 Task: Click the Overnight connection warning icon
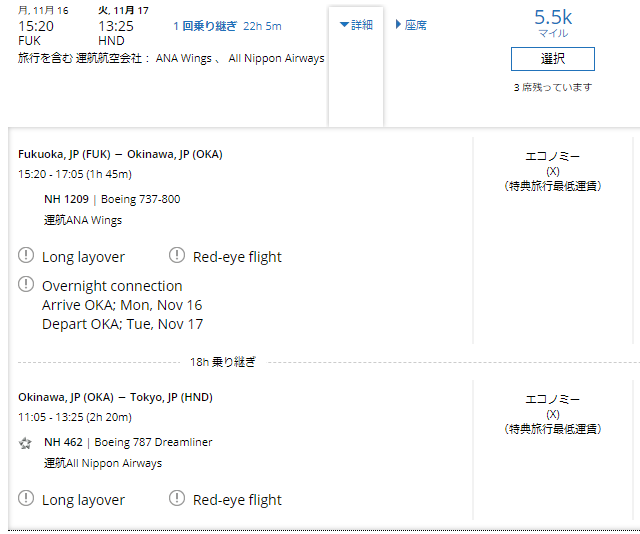[26, 284]
